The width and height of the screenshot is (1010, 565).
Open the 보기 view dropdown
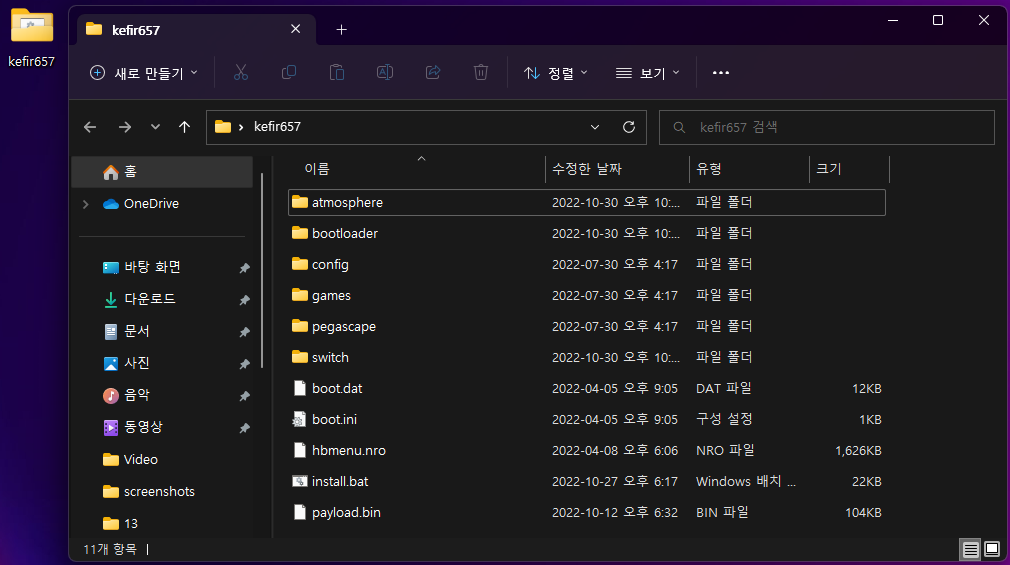647,73
